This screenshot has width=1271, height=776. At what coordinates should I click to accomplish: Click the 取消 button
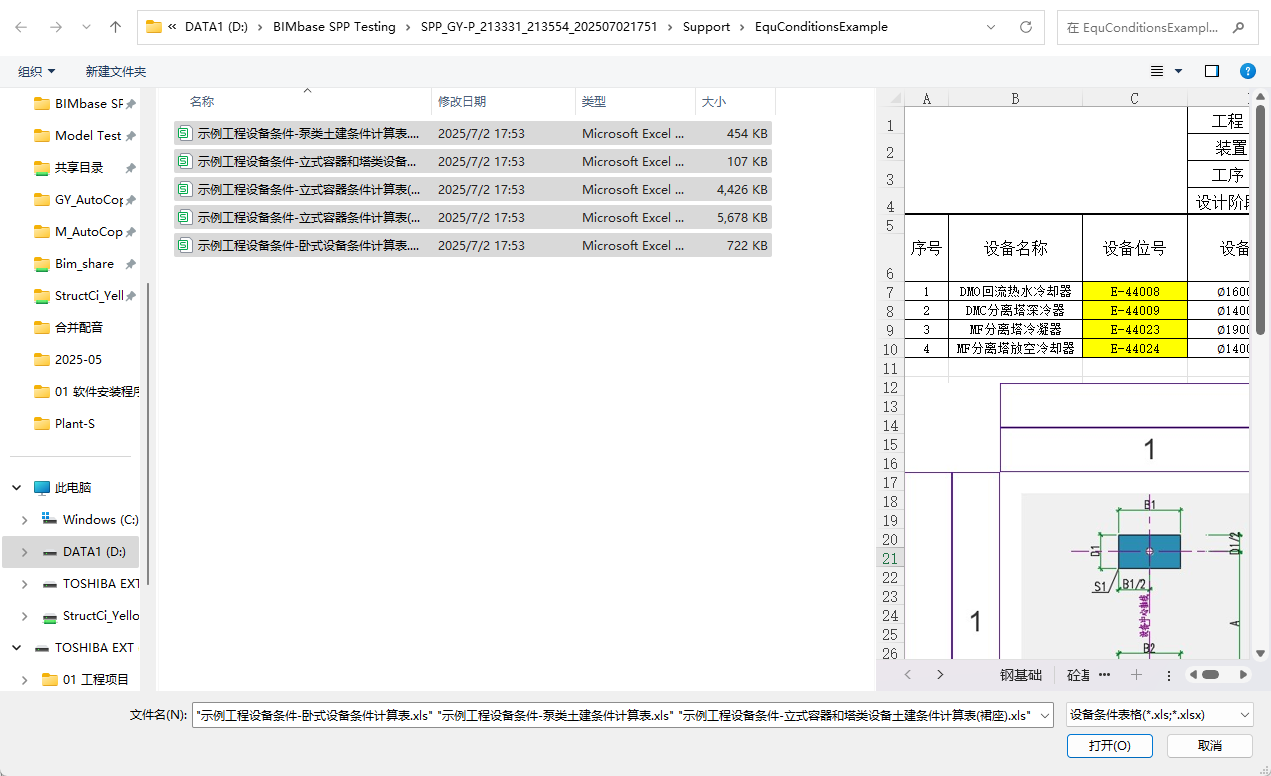[1209, 746]
